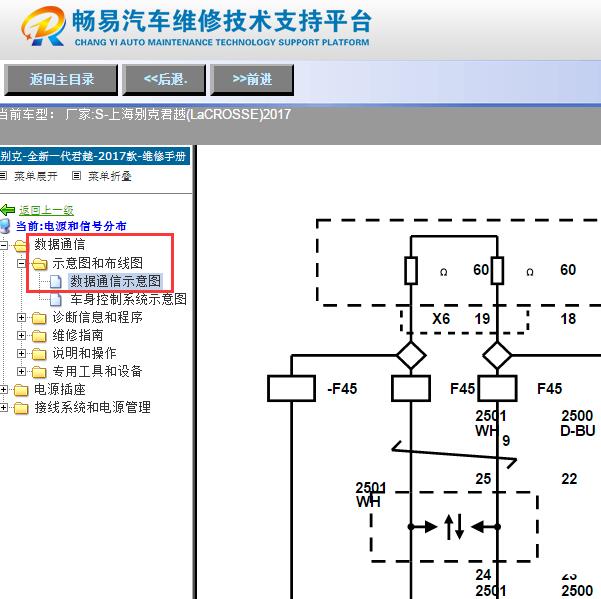Select the 接线系统和电源管理 tree item
This screenshot has height=599, width=601.
coord(92,407)
